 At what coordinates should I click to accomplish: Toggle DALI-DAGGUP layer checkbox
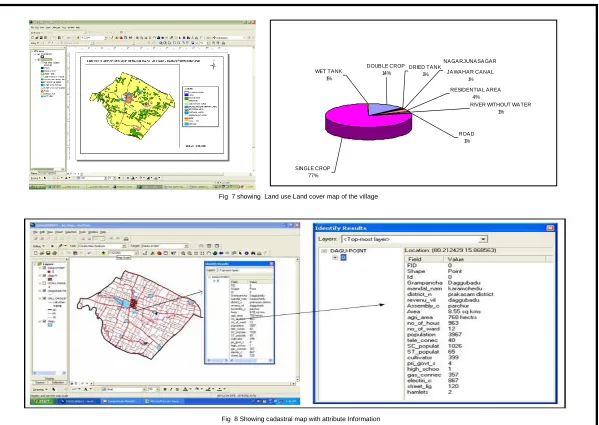[x=44, y=298]
